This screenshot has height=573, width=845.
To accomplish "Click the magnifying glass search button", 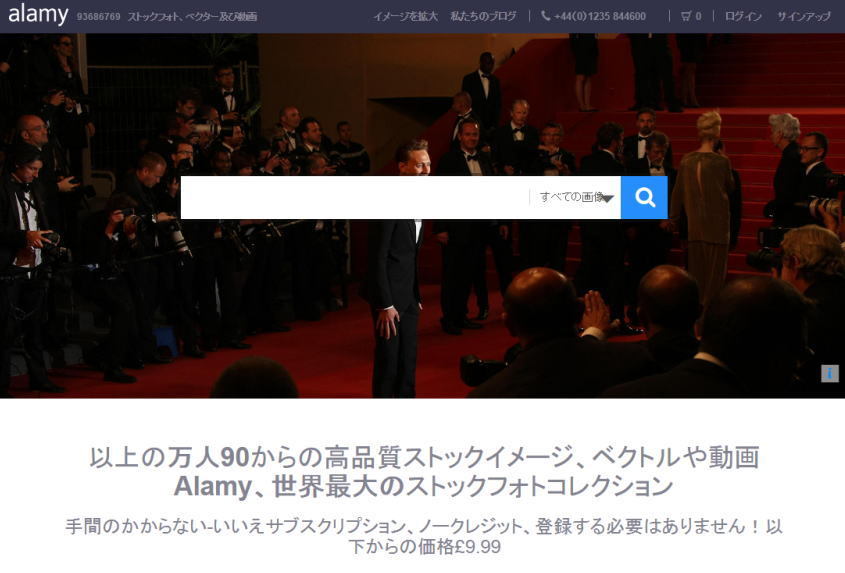I will 644,197.
